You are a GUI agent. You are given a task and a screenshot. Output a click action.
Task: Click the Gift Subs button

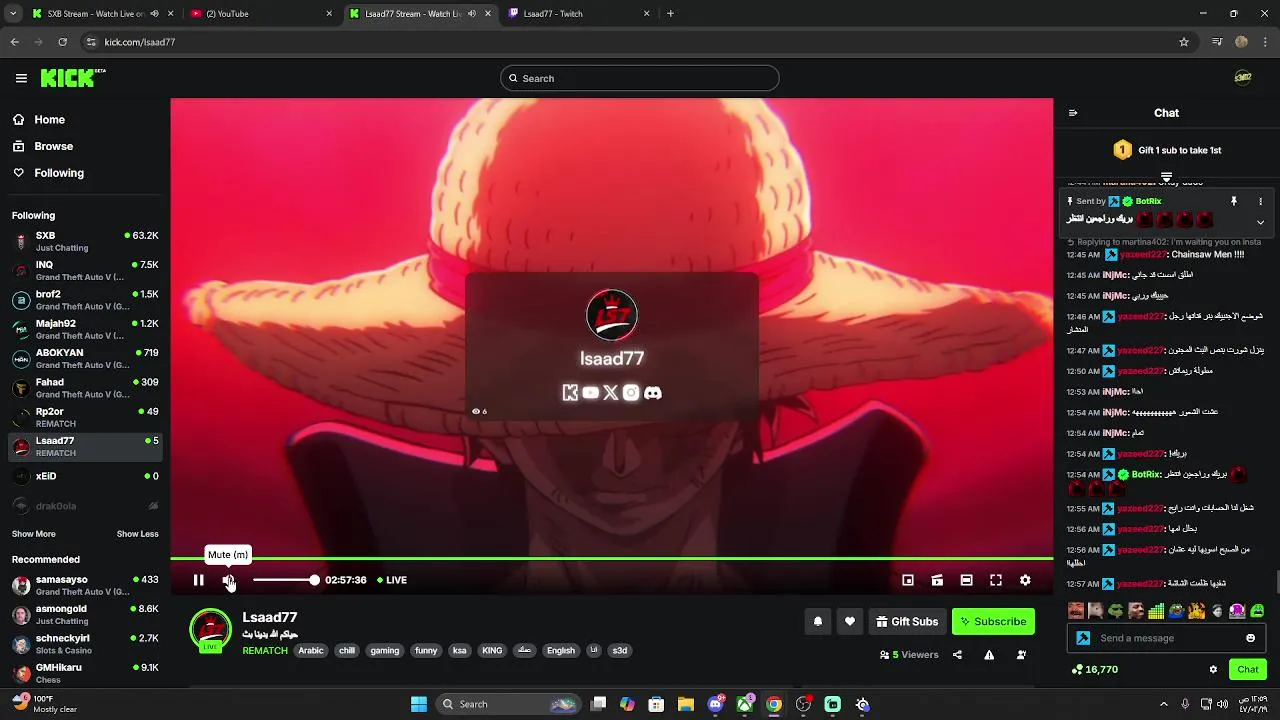[907, 621]
